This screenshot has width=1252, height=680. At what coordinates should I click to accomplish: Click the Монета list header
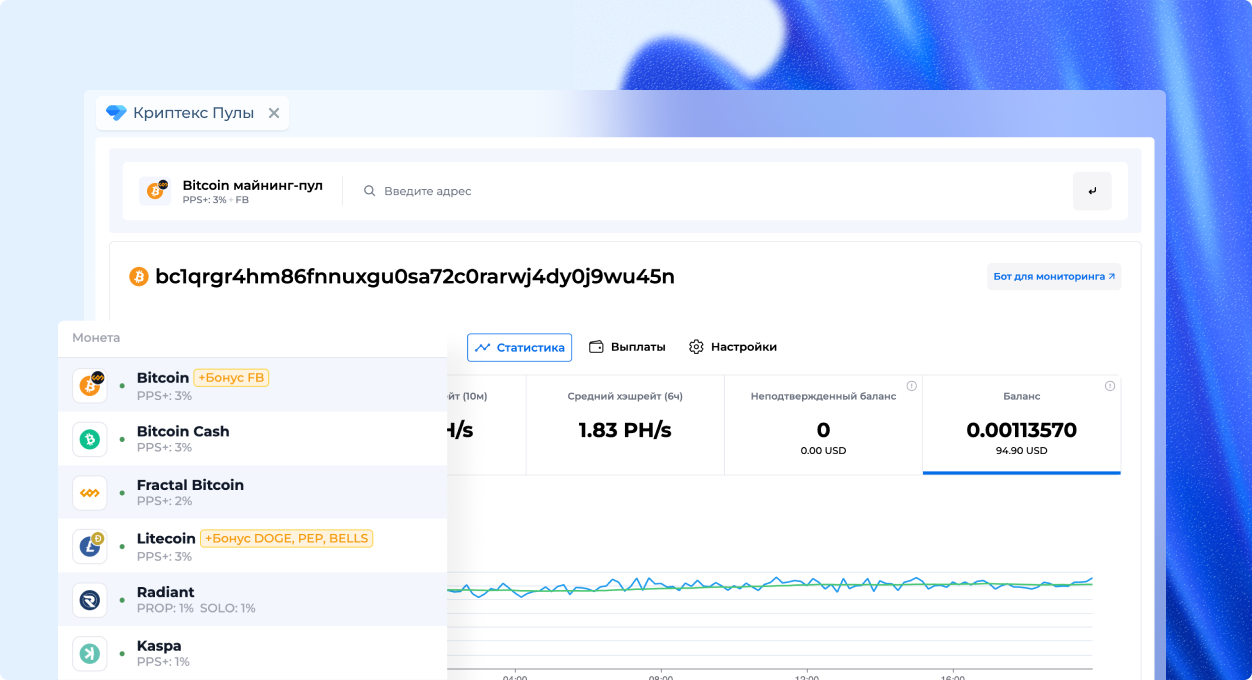[x=96, y=338]
